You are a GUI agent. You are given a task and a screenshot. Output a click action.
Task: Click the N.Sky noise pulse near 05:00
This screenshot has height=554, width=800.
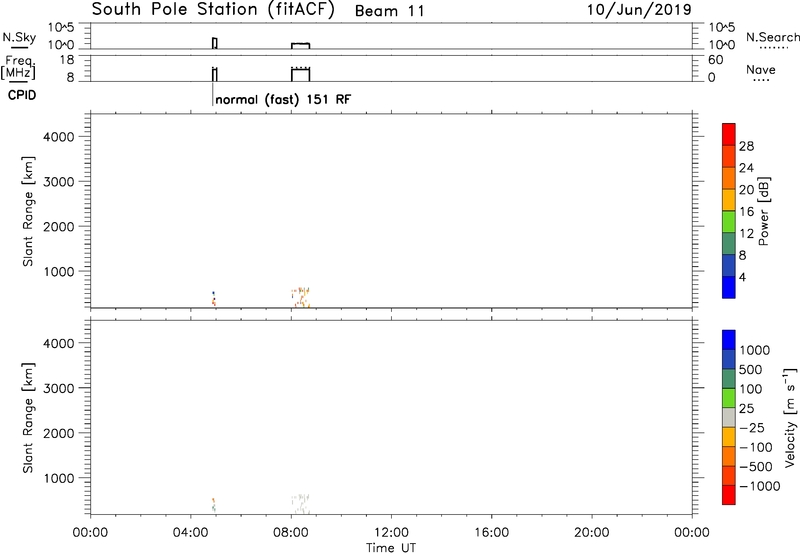click(x=215, y=43)
